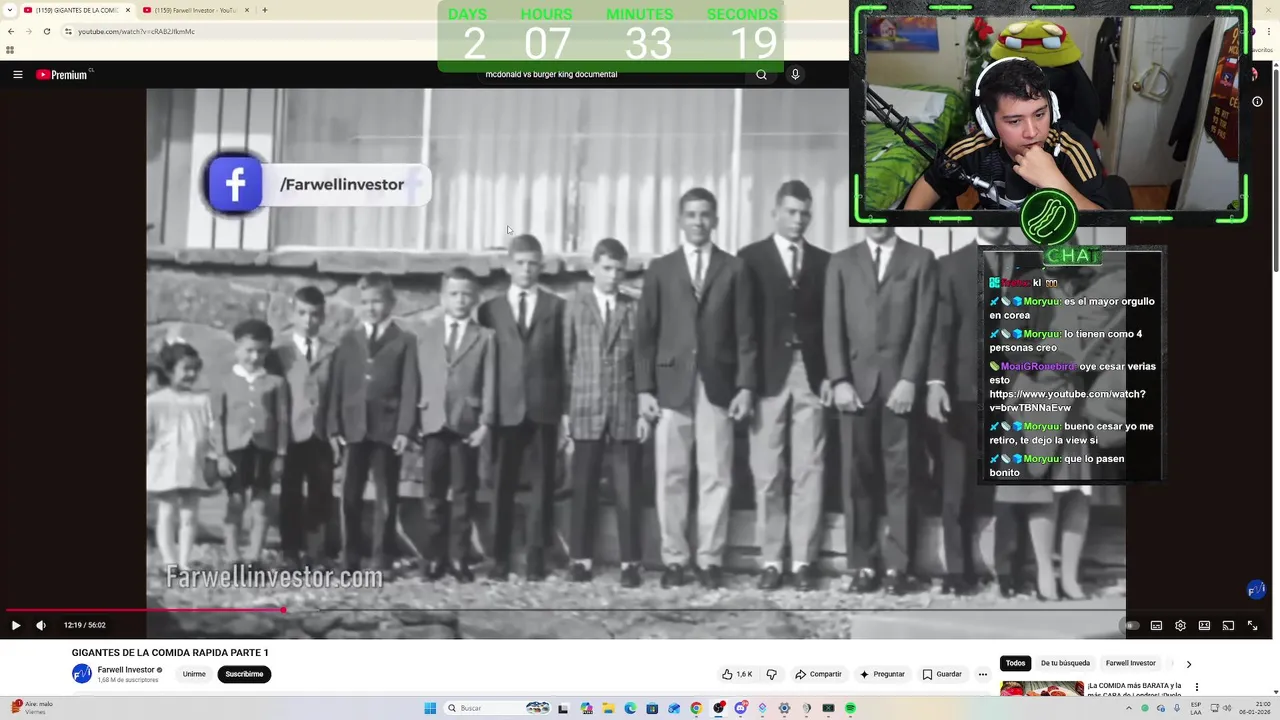Close the GIGANTES DE LA COMIDA tab
The width and height of the screenshot is (1280, 720).
pyautogui.click(x=127, y=10)
